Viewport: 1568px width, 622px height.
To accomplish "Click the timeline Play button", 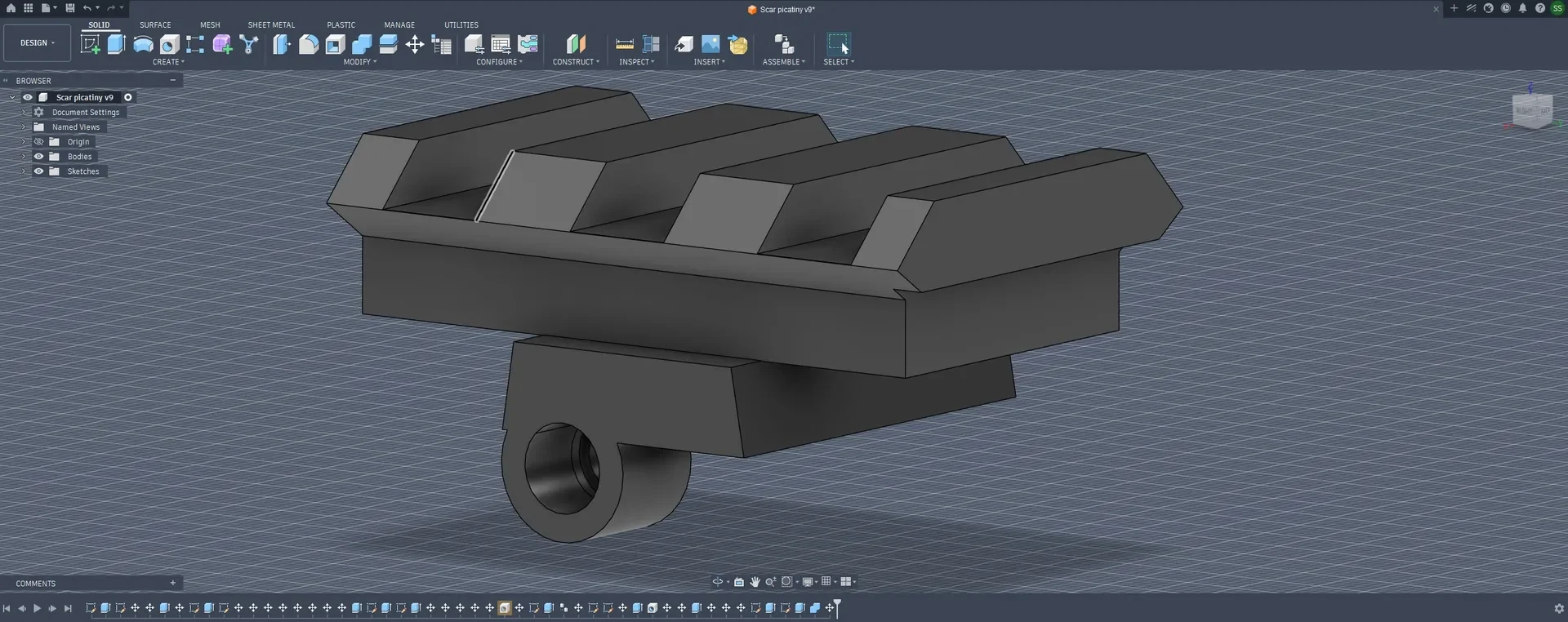I will 37,609.
